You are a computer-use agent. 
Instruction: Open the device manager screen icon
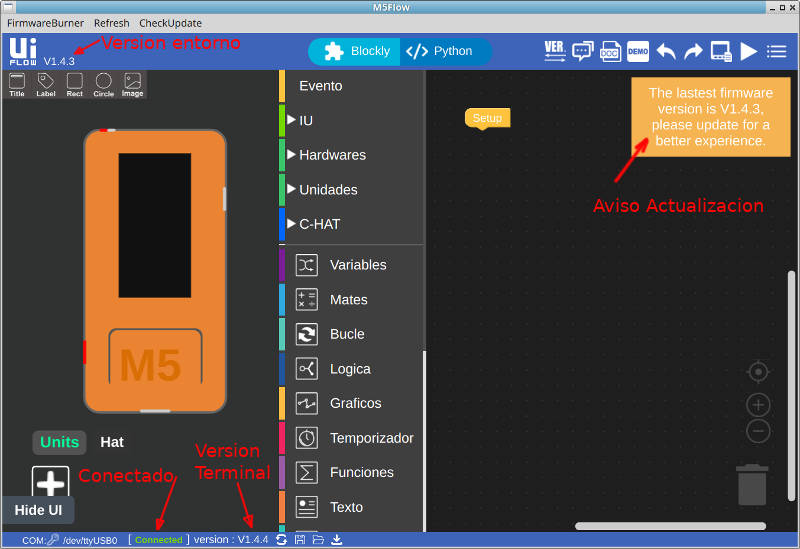(721, 52)
